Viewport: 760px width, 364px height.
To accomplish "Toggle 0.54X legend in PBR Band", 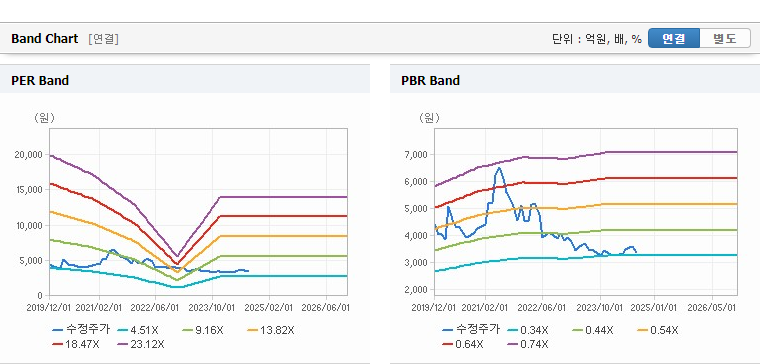I will 658,330.
